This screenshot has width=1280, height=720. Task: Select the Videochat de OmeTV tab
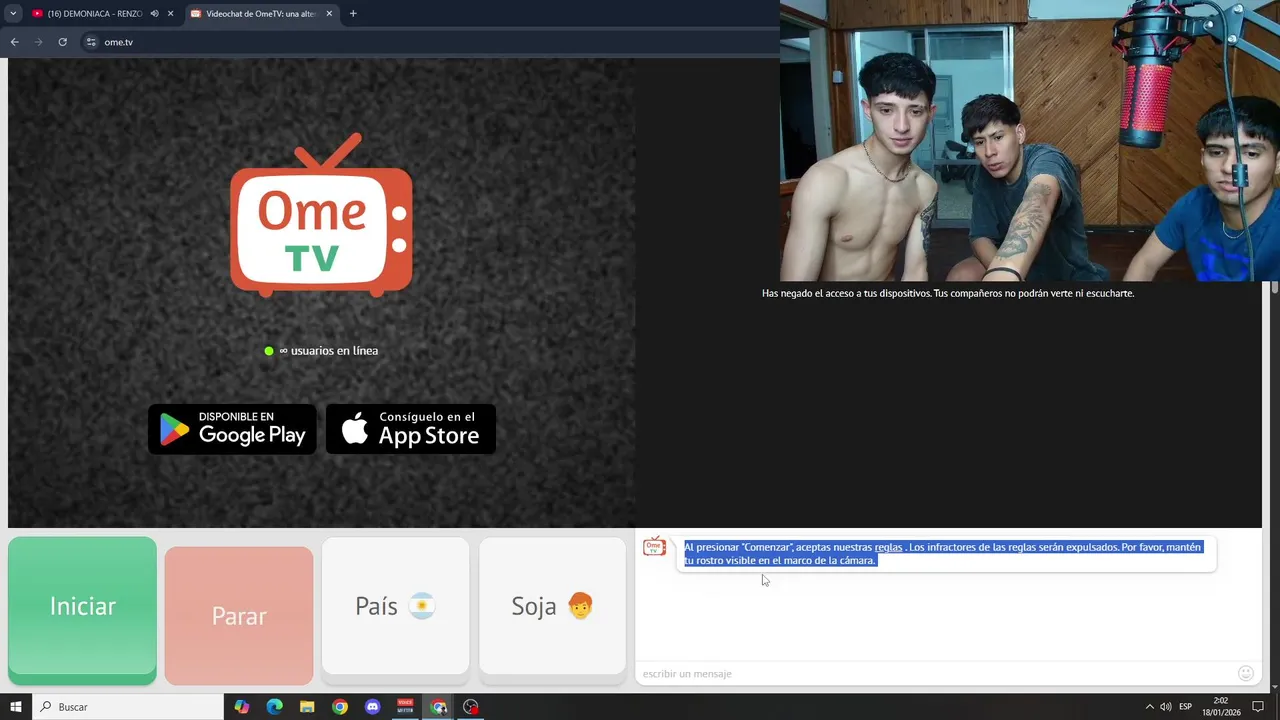tap(260, 13)
